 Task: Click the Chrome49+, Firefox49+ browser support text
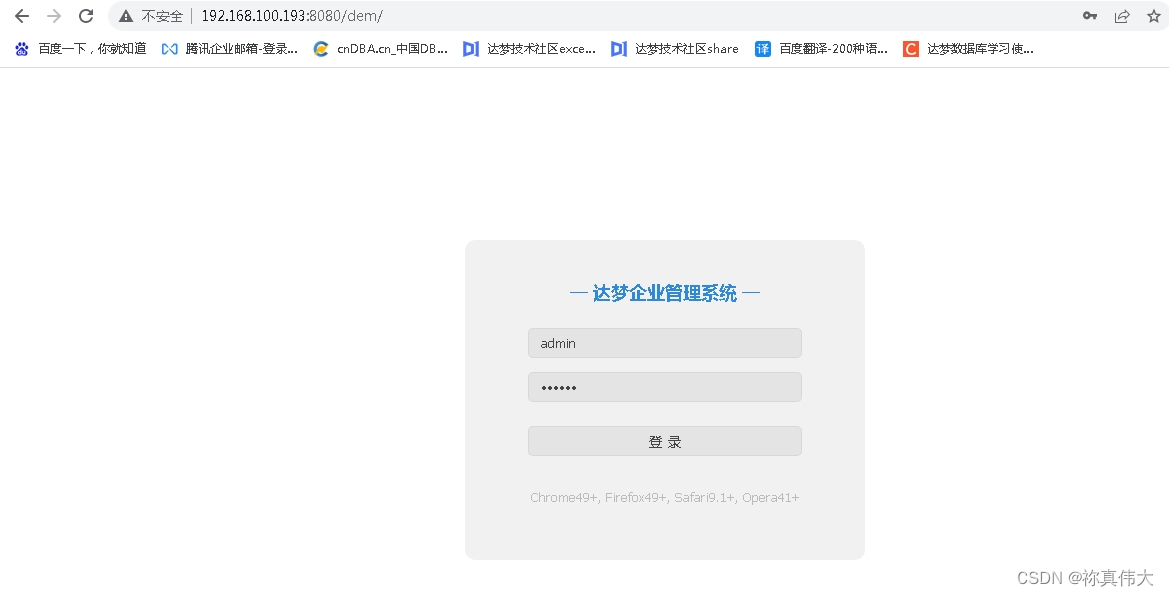click(x=664, y=498)
